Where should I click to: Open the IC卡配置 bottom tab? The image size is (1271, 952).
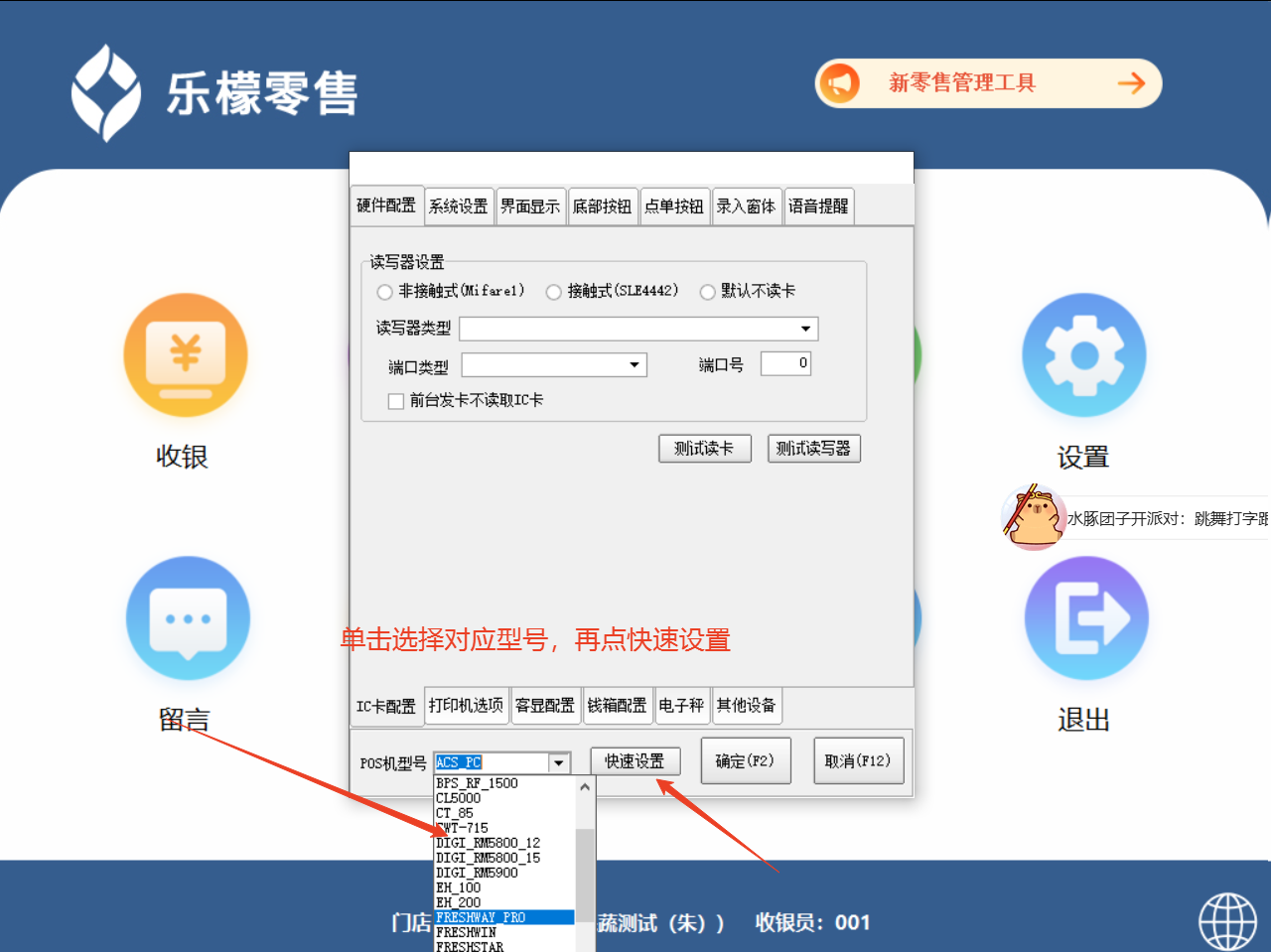[386, 707]
